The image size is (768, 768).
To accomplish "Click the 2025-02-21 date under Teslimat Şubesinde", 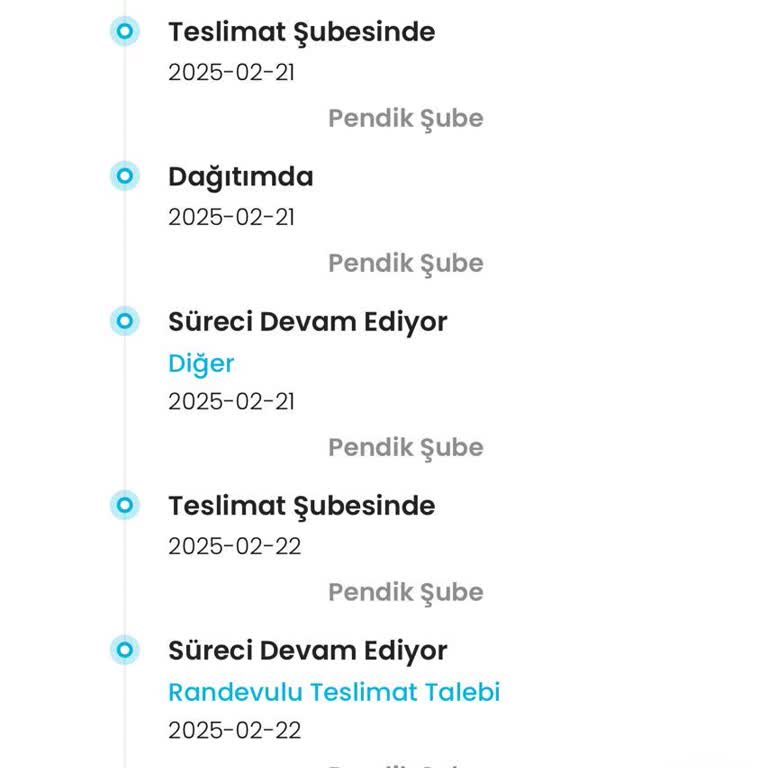I will click(x=231, y=72).
